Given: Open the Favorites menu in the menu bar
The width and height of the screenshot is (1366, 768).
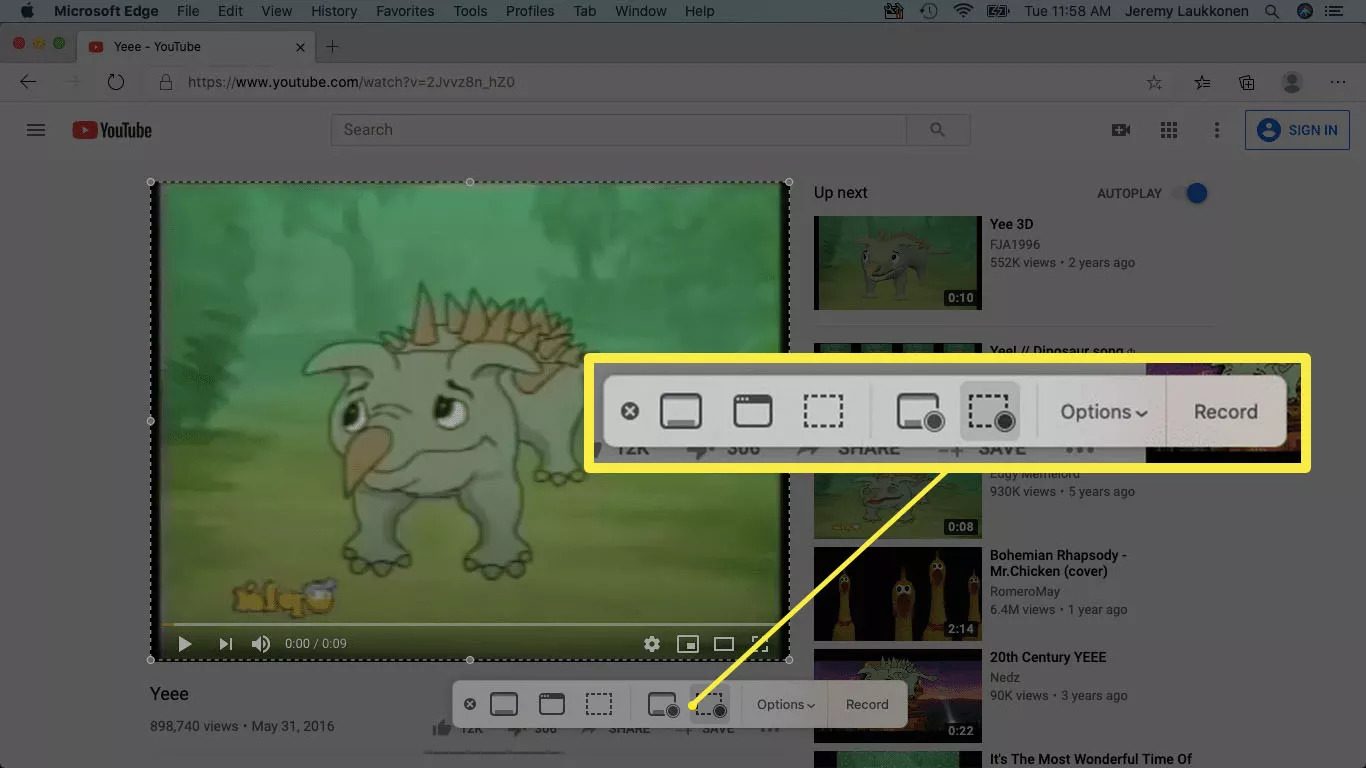Looking at the screenshot, I should pos(405,11).
